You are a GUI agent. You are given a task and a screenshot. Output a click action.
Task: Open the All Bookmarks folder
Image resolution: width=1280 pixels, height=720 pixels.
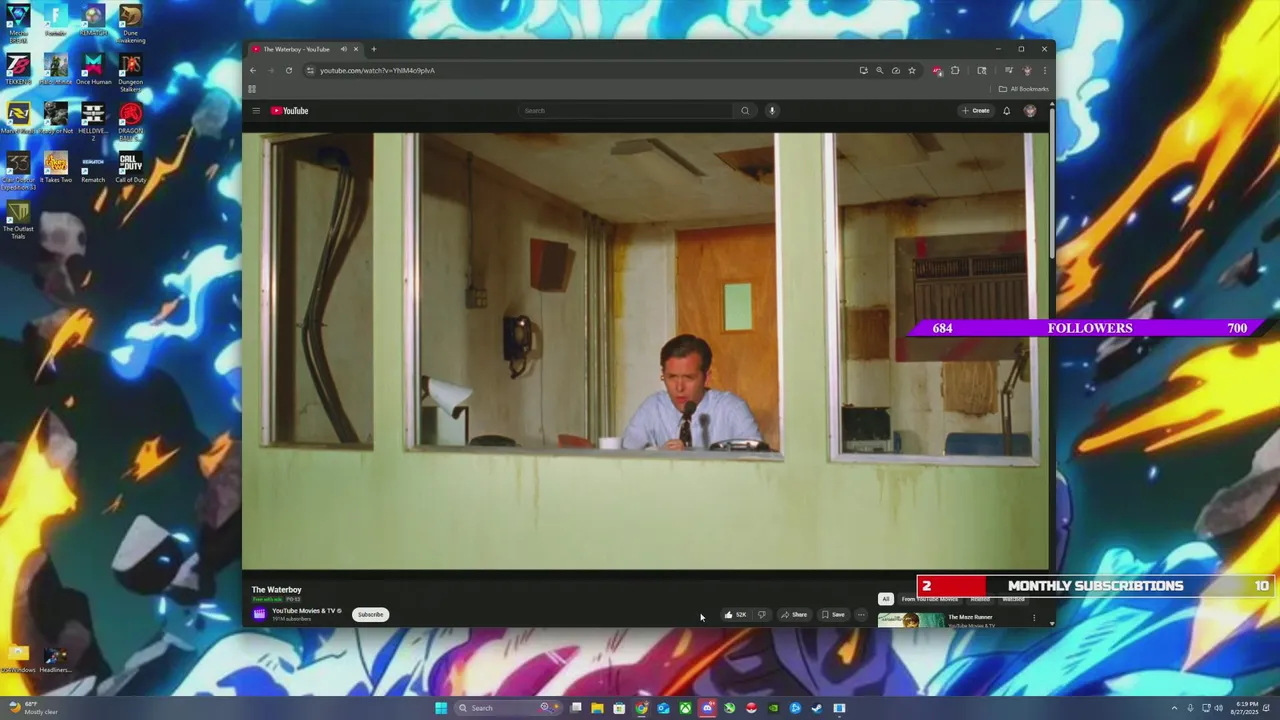(1025, 89)
